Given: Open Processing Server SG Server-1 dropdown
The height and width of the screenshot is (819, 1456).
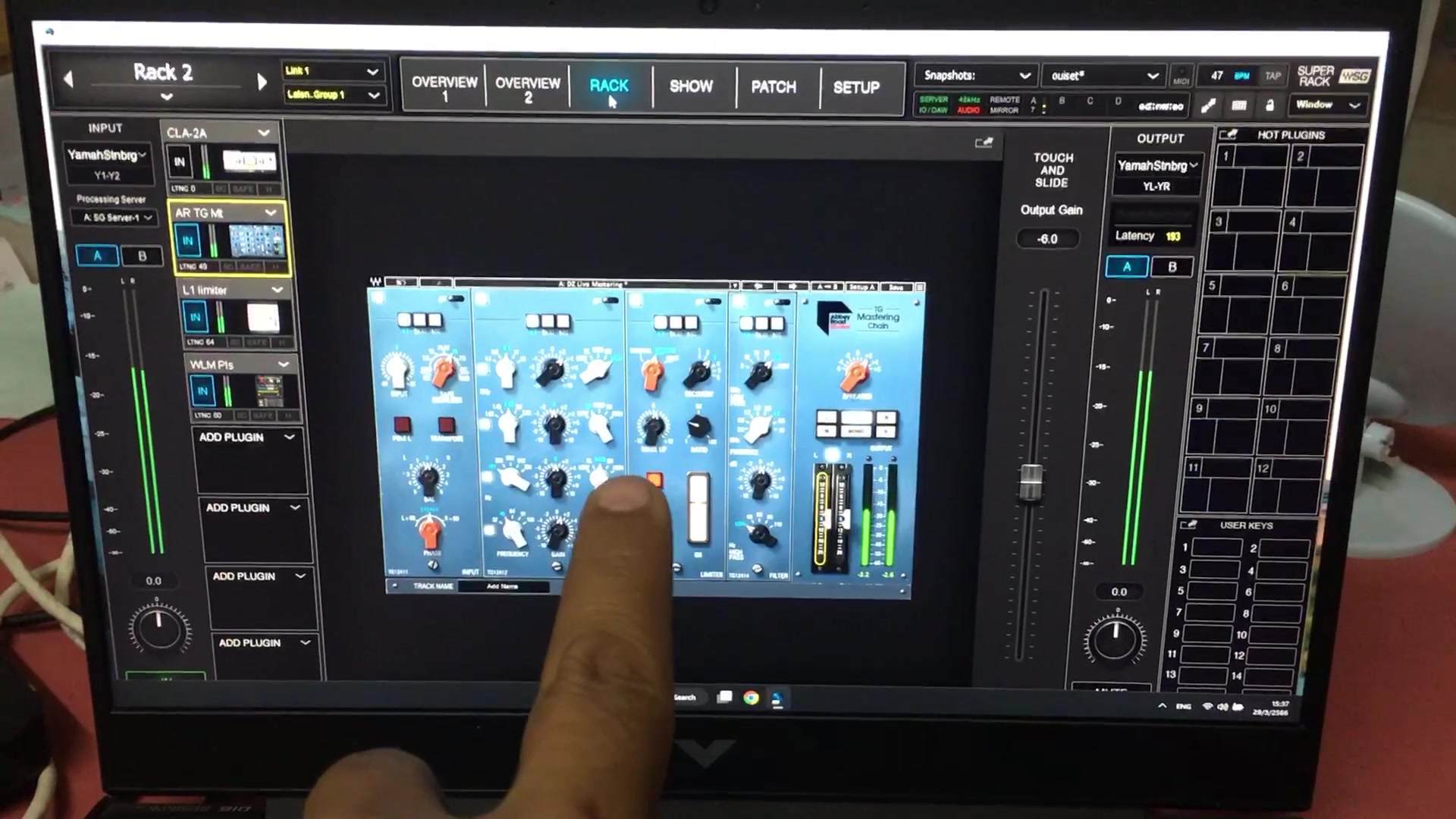Looking at the screenshot, I should pyautogui.click(x=114, y=218).
